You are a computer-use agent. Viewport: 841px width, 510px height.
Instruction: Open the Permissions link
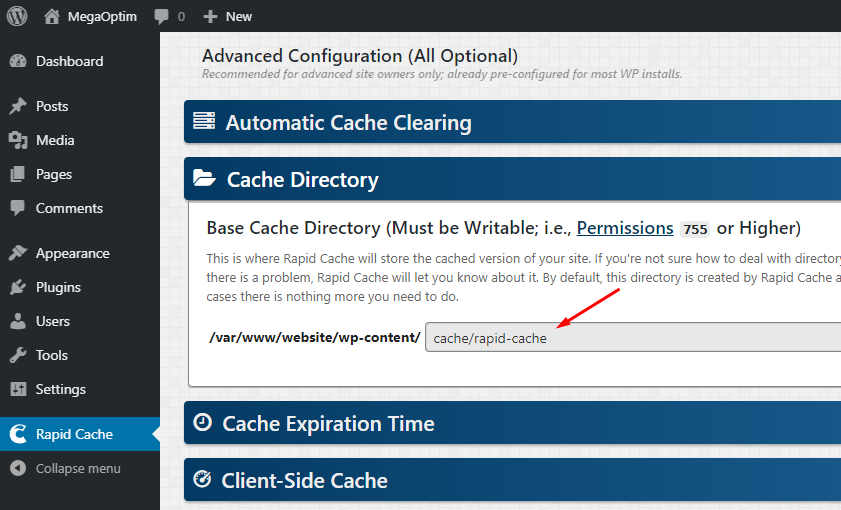coord(625,228)
